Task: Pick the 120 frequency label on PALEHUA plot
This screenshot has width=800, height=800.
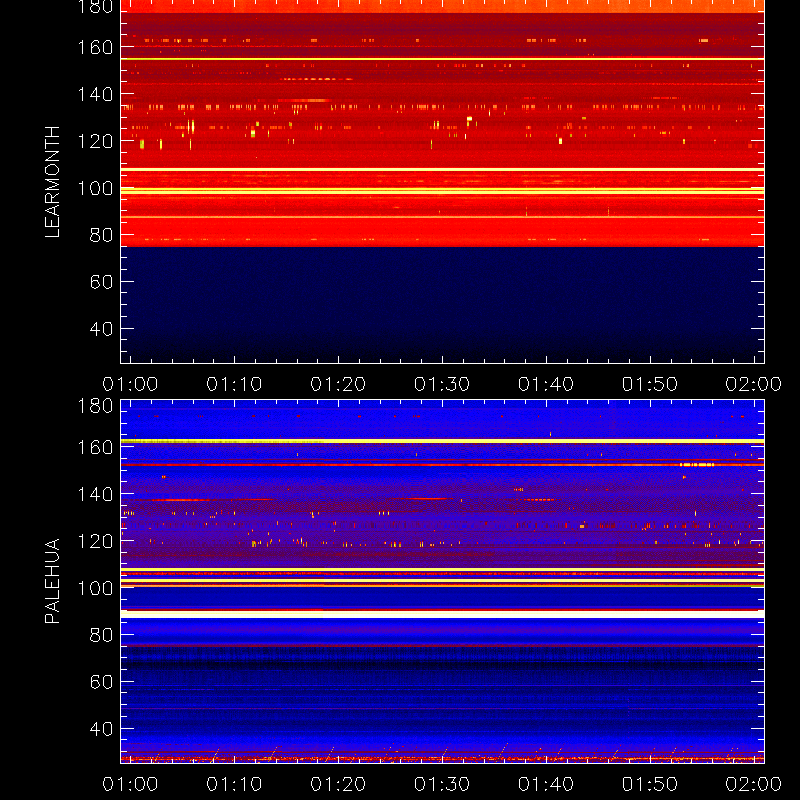Action: pos(95,541)
